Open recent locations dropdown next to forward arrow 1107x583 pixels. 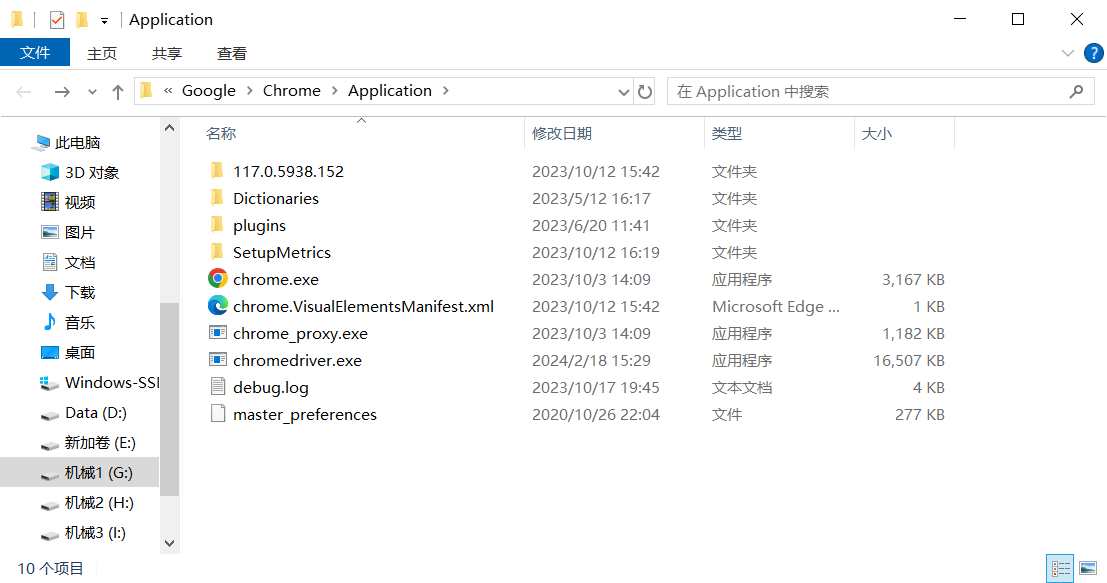click(x=92, y=92)
